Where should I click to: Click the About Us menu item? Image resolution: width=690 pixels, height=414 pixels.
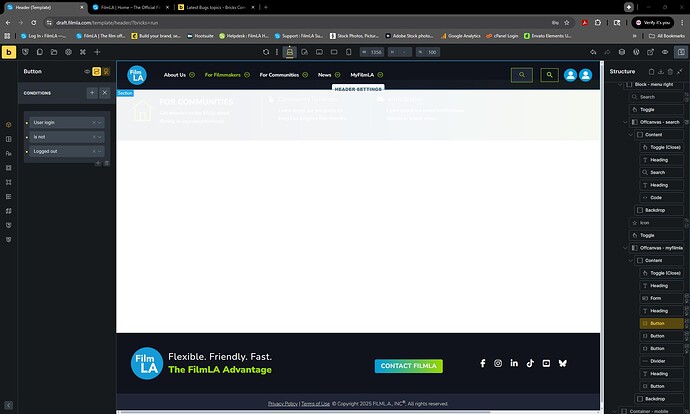(175, 75)
